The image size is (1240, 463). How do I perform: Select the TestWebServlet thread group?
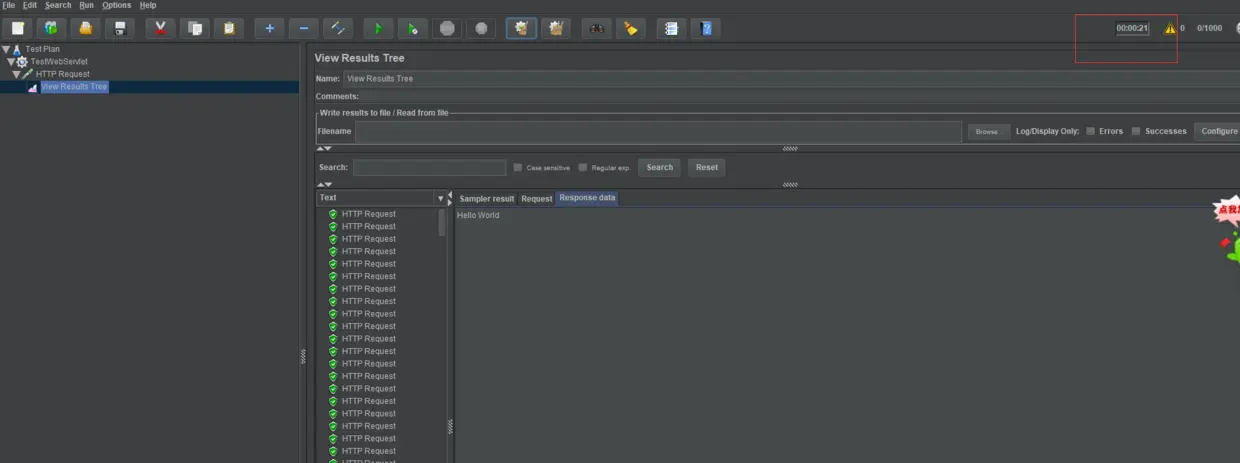(x=59, y=61)
